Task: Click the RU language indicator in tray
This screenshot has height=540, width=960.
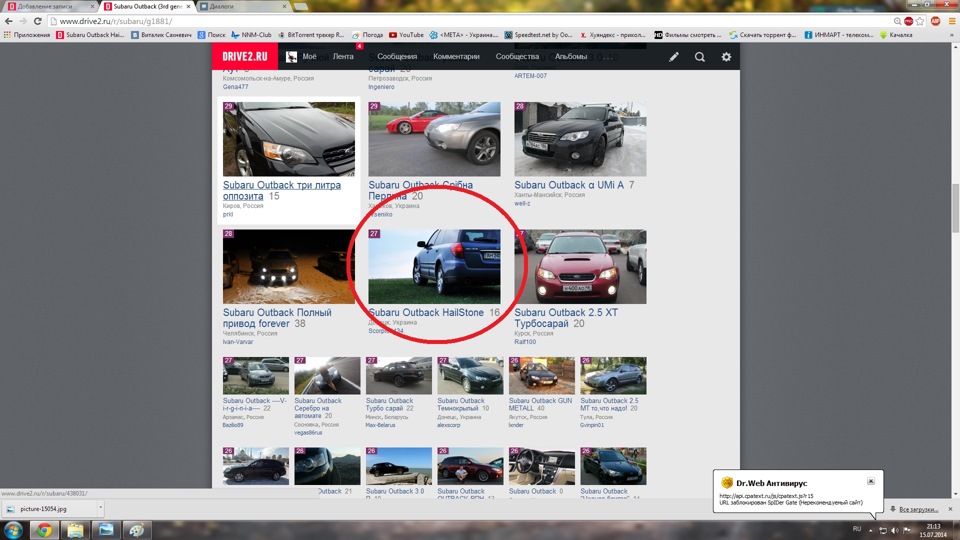Action: click(857, 529)
